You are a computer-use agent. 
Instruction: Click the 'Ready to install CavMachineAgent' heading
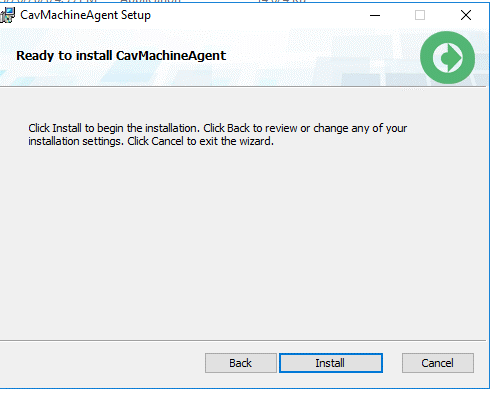coord(121,55)
